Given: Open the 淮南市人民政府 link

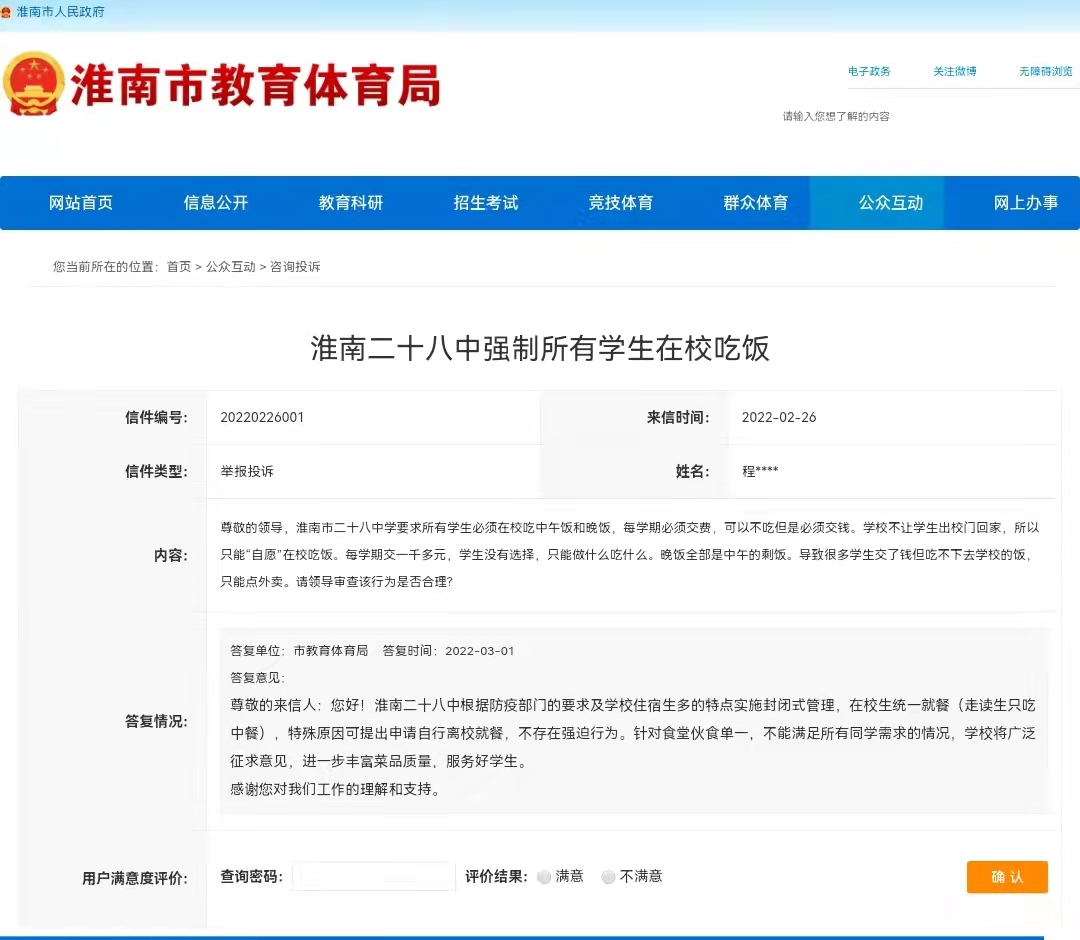Looking at the screenshot, I should coord(60,12).
